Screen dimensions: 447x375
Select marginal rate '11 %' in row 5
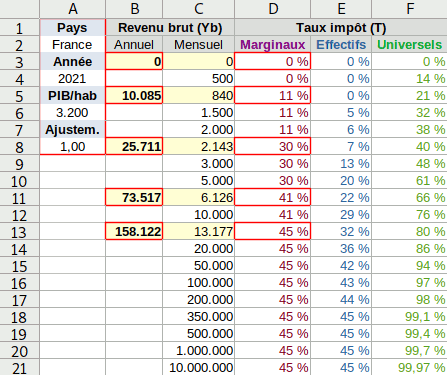click(x=273, y=95)
